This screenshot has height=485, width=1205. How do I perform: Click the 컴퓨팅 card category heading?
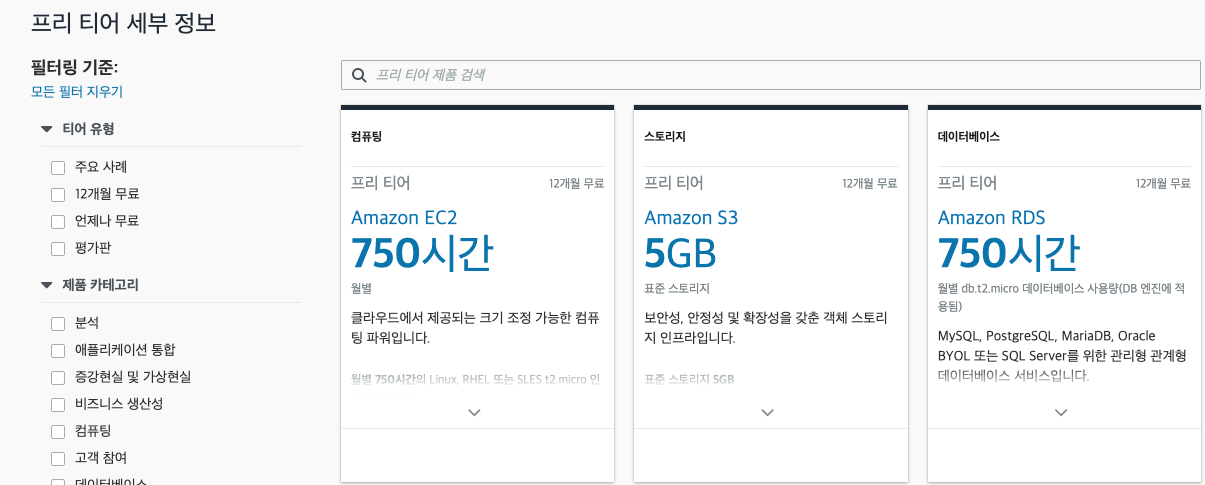(366, 136)
